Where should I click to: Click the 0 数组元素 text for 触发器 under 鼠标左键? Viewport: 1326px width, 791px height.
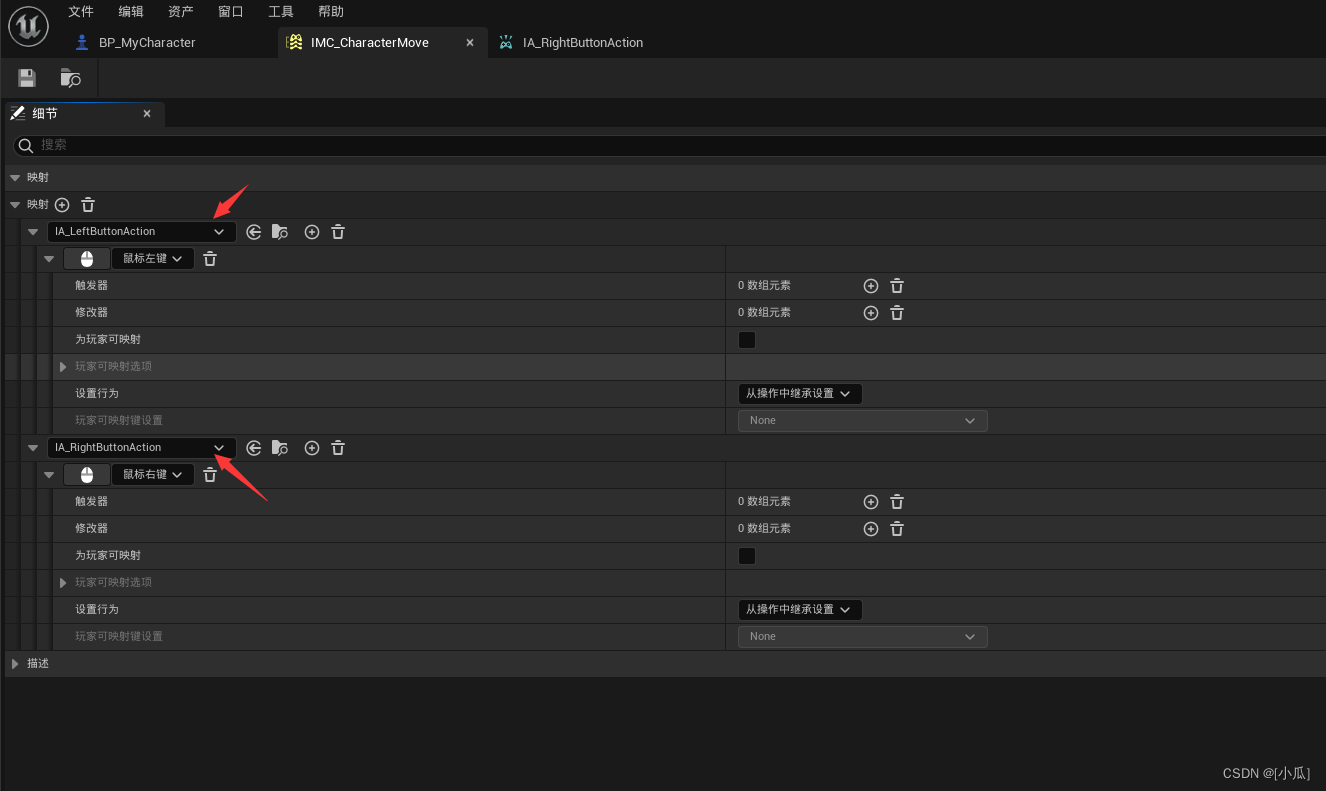click(764, 286)
